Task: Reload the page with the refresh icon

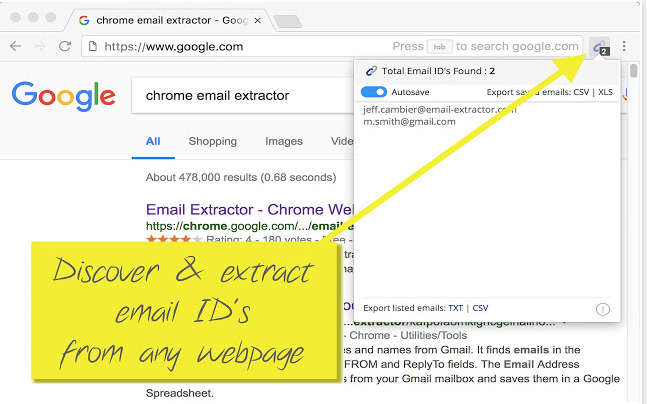Action: tap(65, 46)
